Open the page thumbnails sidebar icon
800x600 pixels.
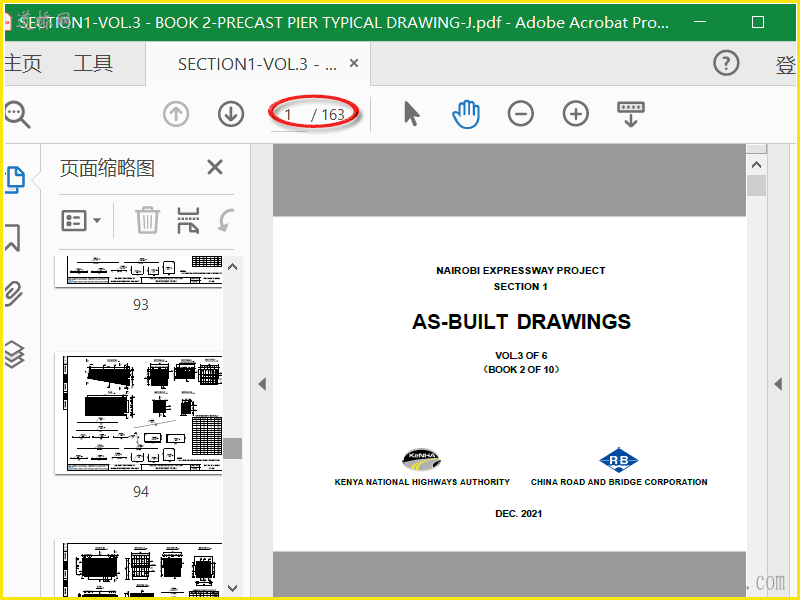pyautogui.click(x=15, y=180)
